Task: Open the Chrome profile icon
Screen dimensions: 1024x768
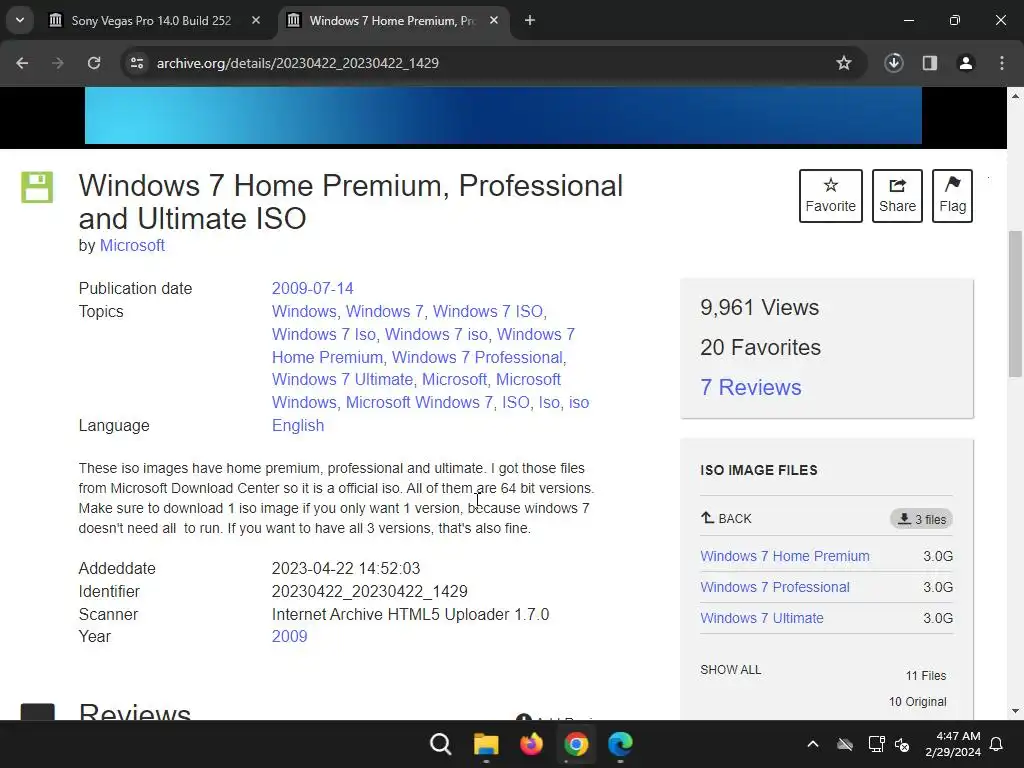Action: [x=966, y=63]
